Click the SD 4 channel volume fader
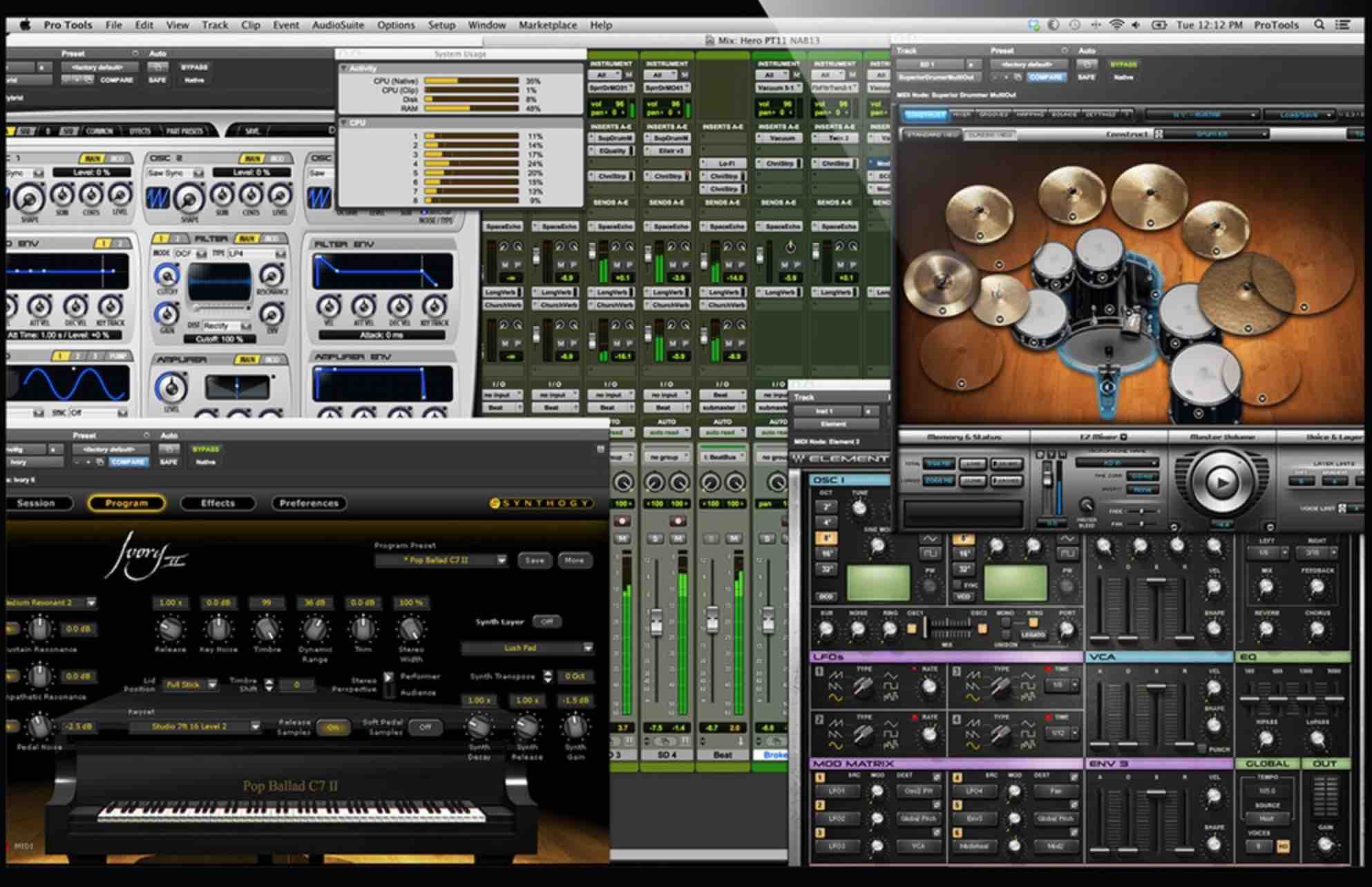The width and height of the screenshot is (1372, 887). (656, 622)
